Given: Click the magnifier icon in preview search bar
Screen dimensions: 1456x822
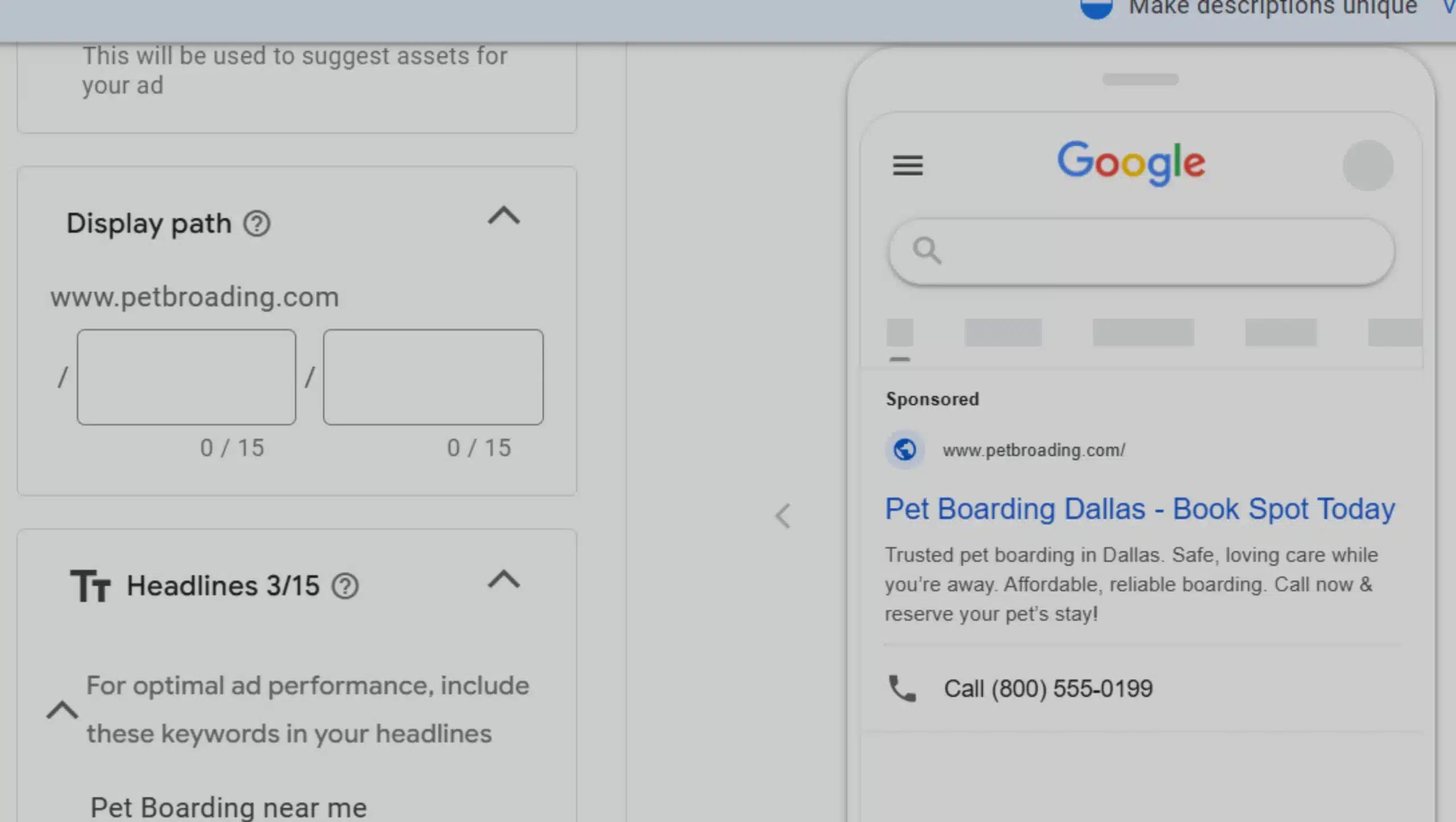Looking at the screenshot, I should coord(926,251).
